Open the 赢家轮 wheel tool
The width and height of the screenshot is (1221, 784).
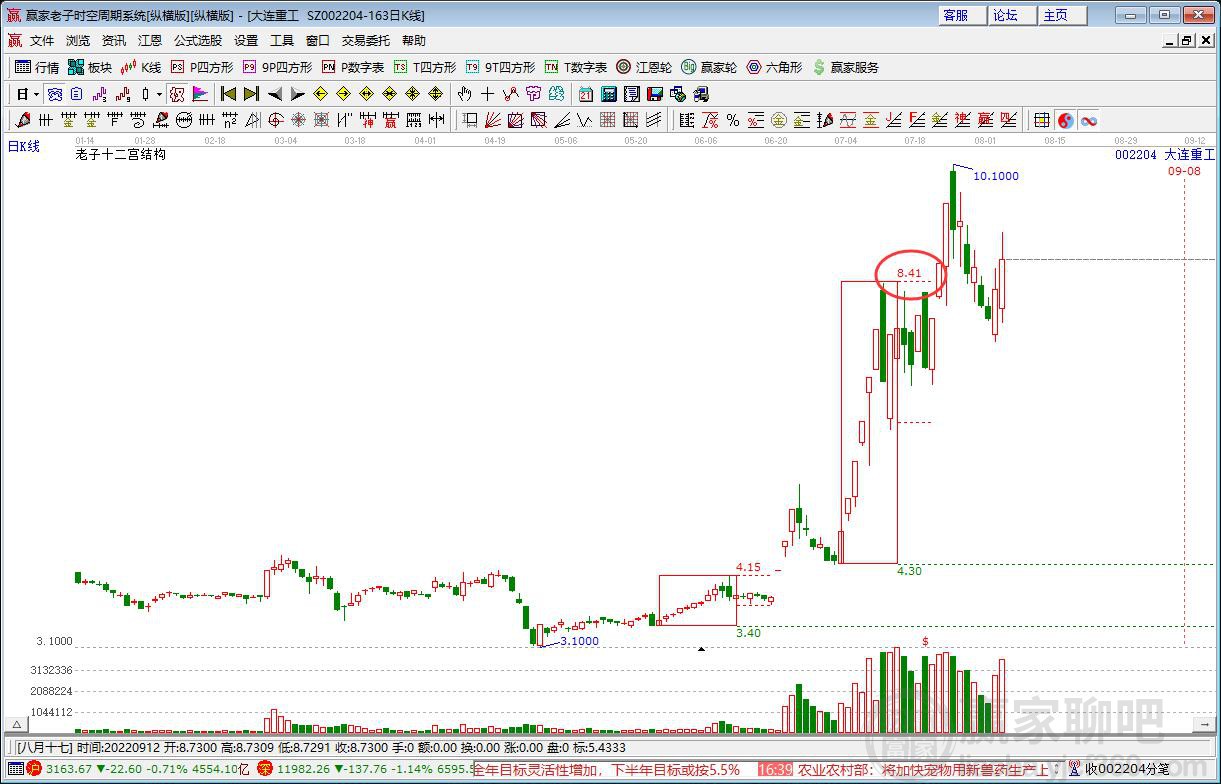(709, 67)
